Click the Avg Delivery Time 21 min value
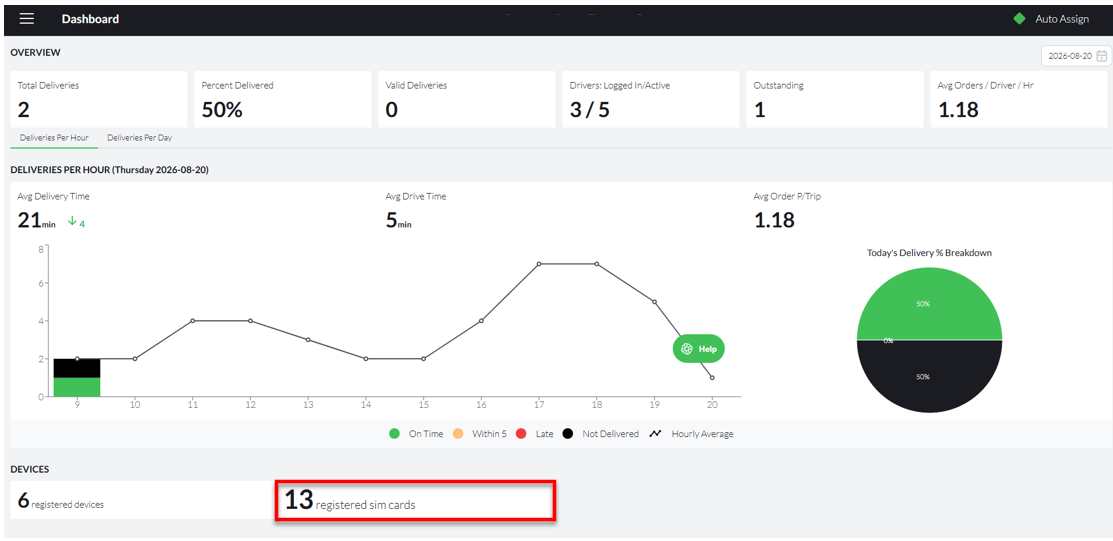 pos(37,221)
